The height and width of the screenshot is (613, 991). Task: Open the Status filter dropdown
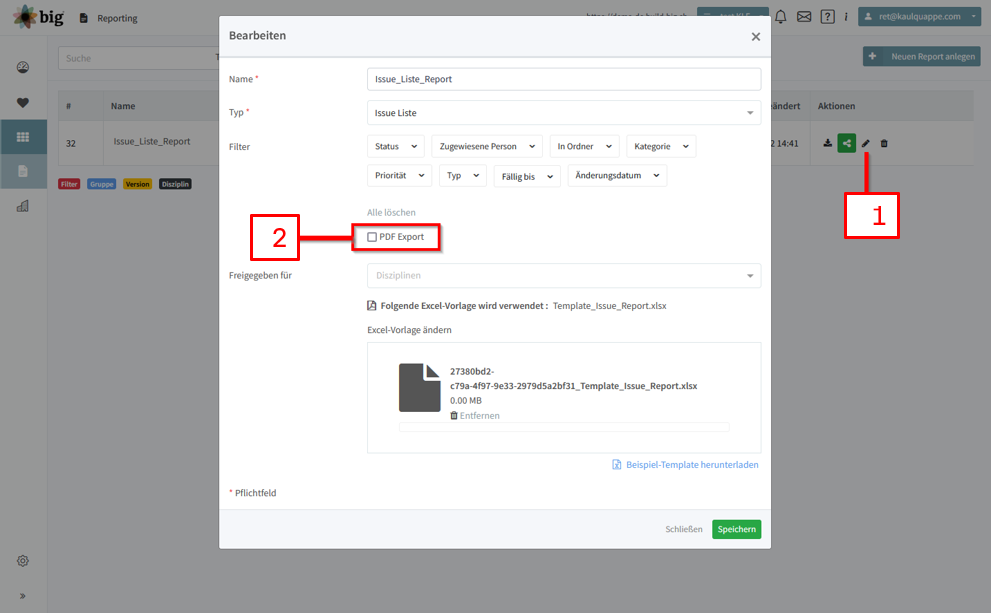[x=396, y=146]
